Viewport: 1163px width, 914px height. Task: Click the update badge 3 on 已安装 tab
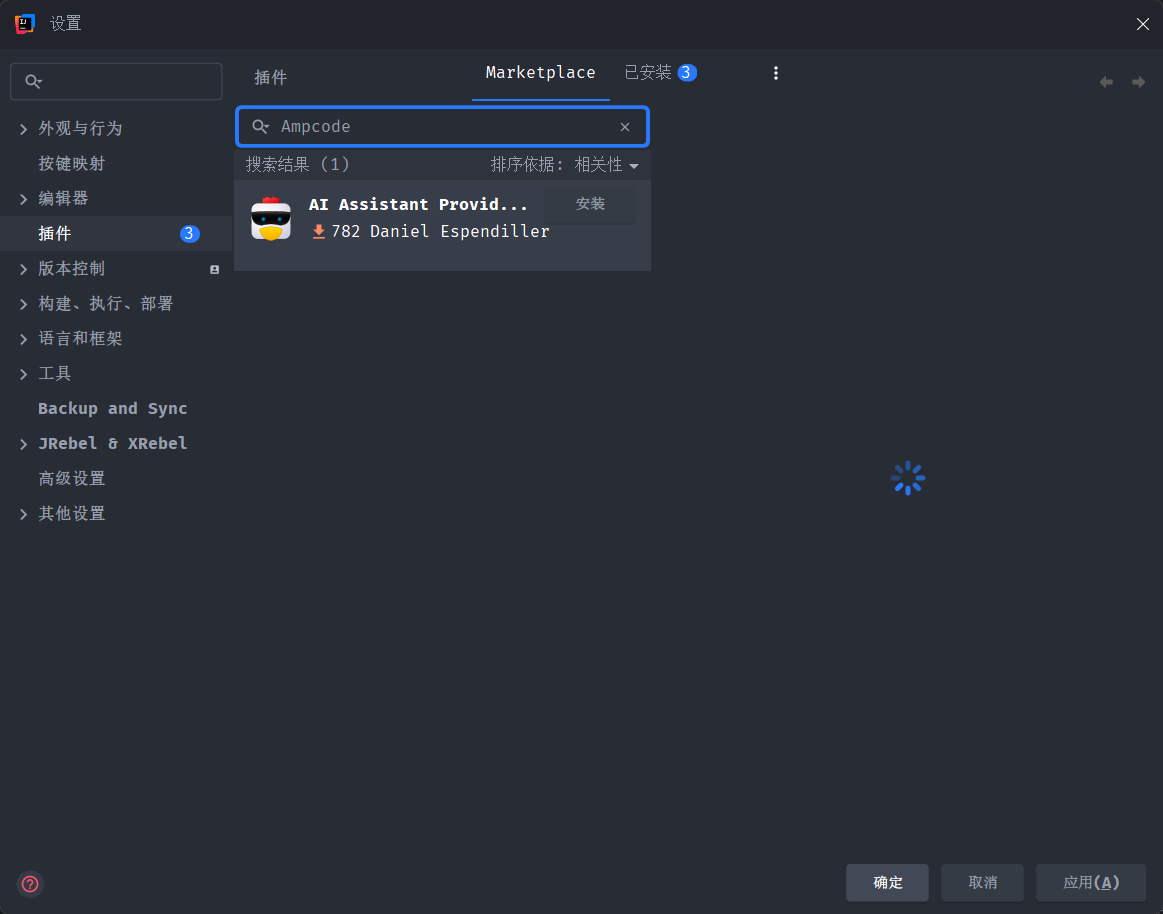(x=687, y=73)
